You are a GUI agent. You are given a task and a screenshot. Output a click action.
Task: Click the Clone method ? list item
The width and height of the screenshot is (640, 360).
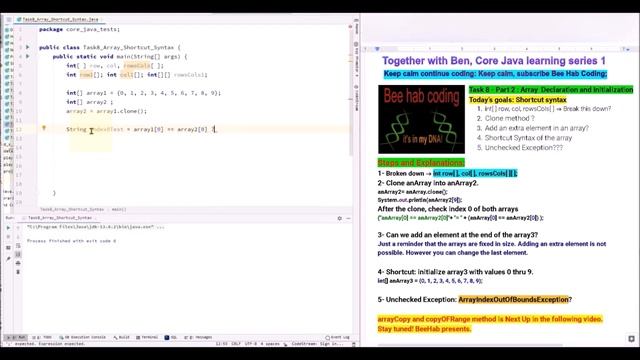pos(509,118)
